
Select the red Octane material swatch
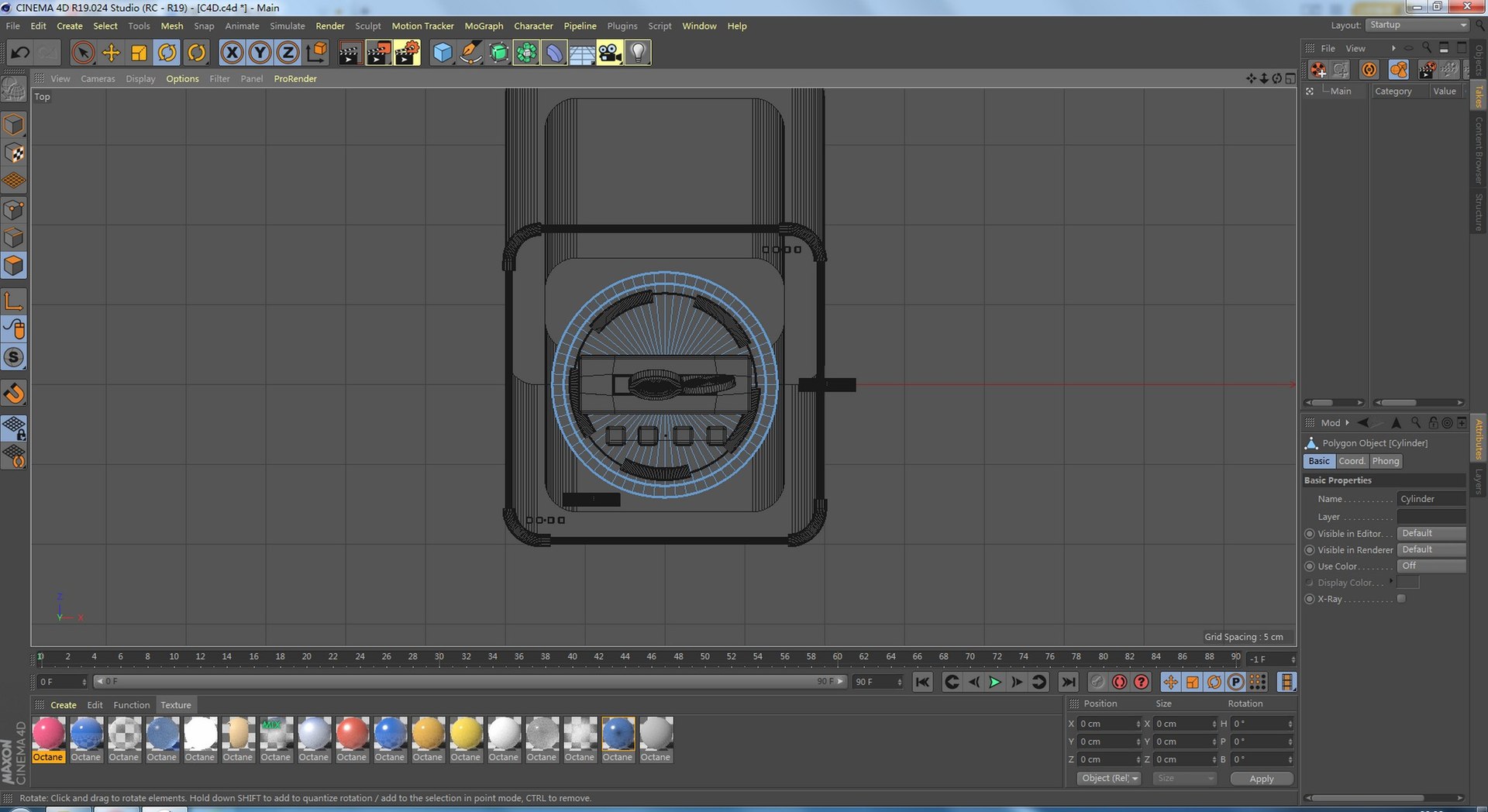(x=352, y=734)
